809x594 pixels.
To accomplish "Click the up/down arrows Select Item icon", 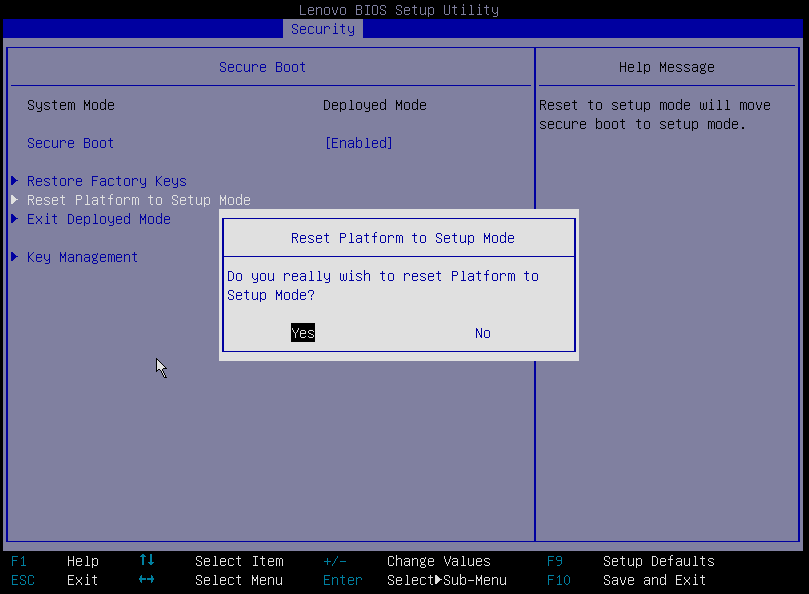I will tap(147, 561).
